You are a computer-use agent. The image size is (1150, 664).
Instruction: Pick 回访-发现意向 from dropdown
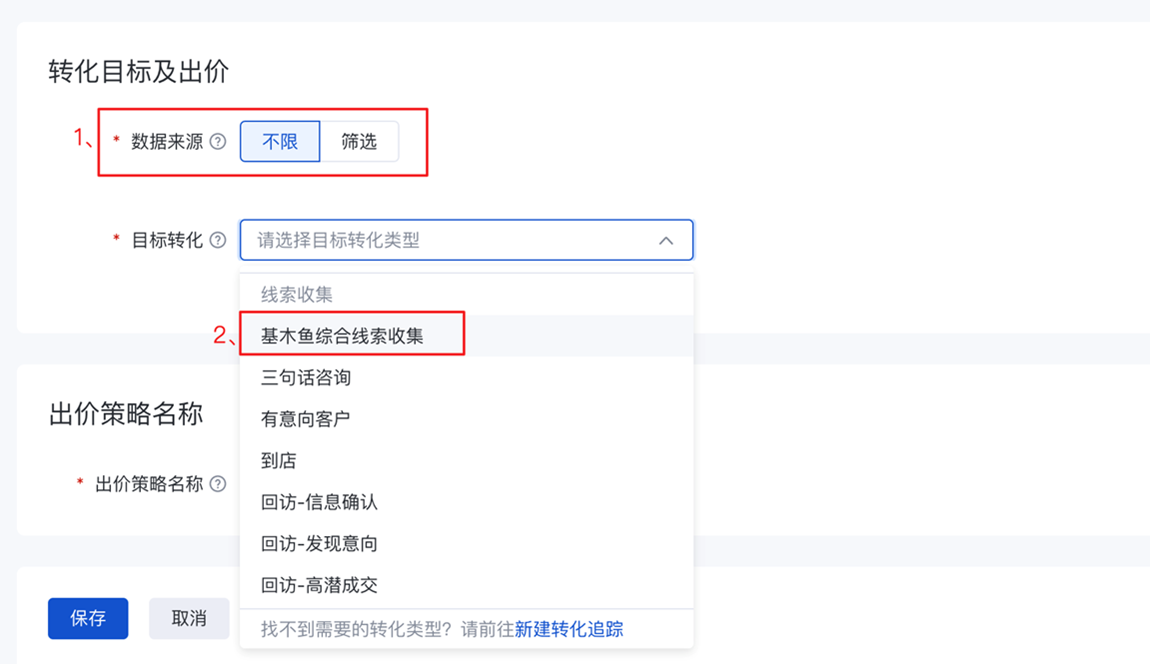coord(319,544)
